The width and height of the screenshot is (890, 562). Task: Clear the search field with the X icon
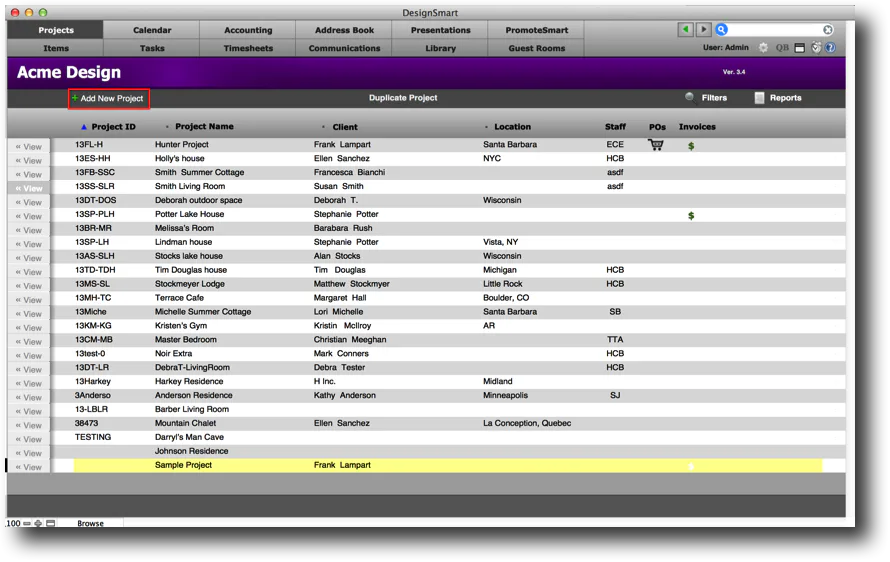tap(828, 30)
